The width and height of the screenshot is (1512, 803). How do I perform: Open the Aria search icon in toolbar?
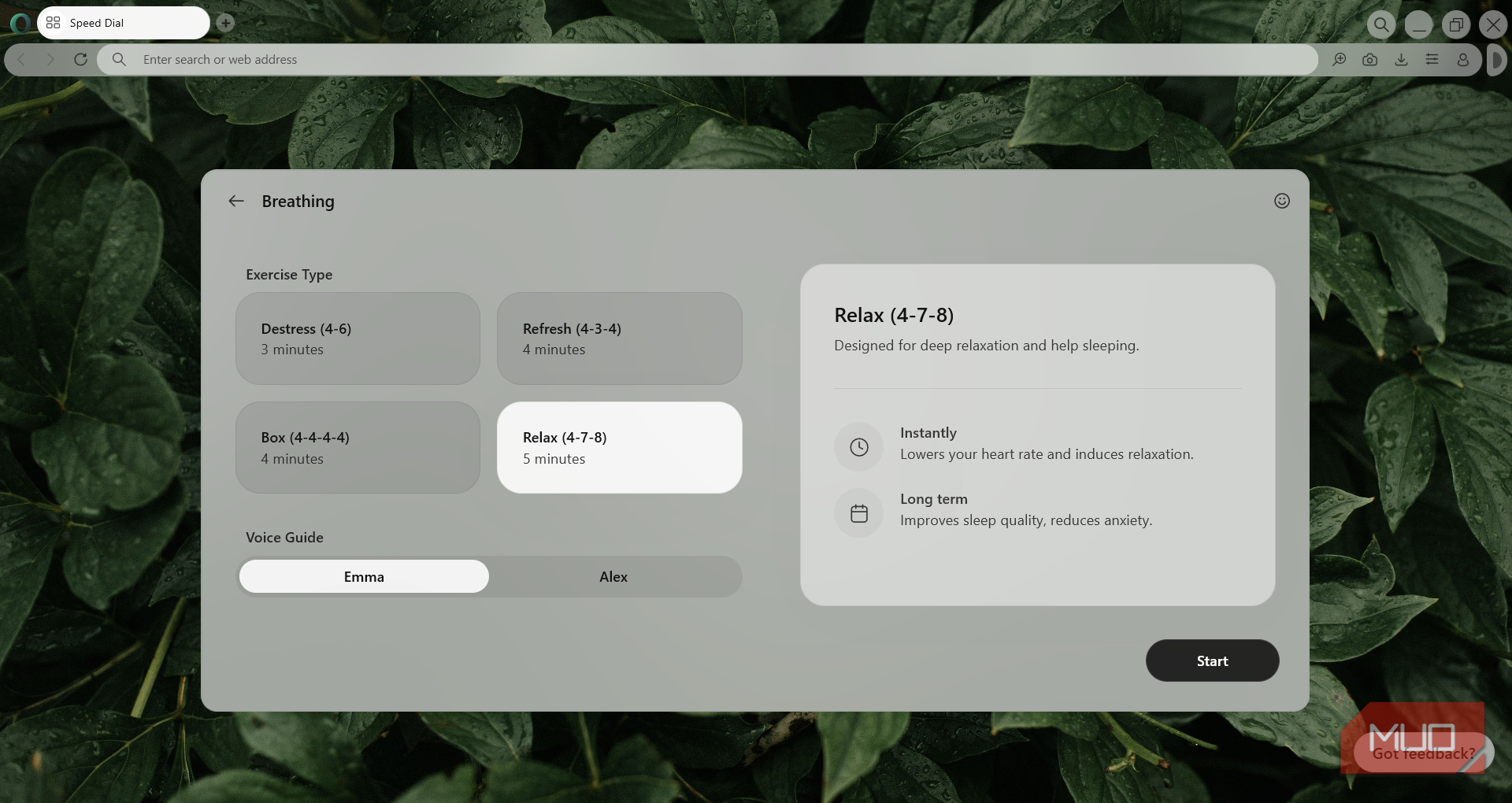click(x=1339, y=60)
